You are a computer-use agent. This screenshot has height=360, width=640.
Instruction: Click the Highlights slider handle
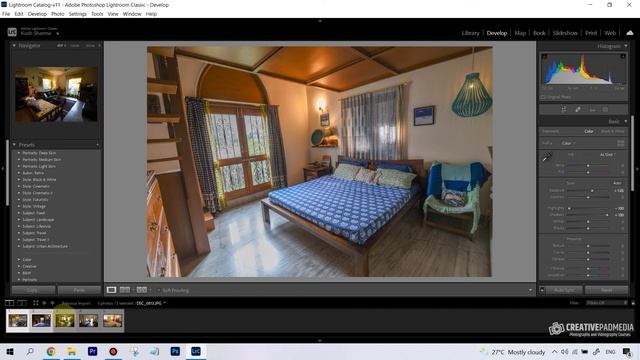pyautogui.click(x=569, y=208)
